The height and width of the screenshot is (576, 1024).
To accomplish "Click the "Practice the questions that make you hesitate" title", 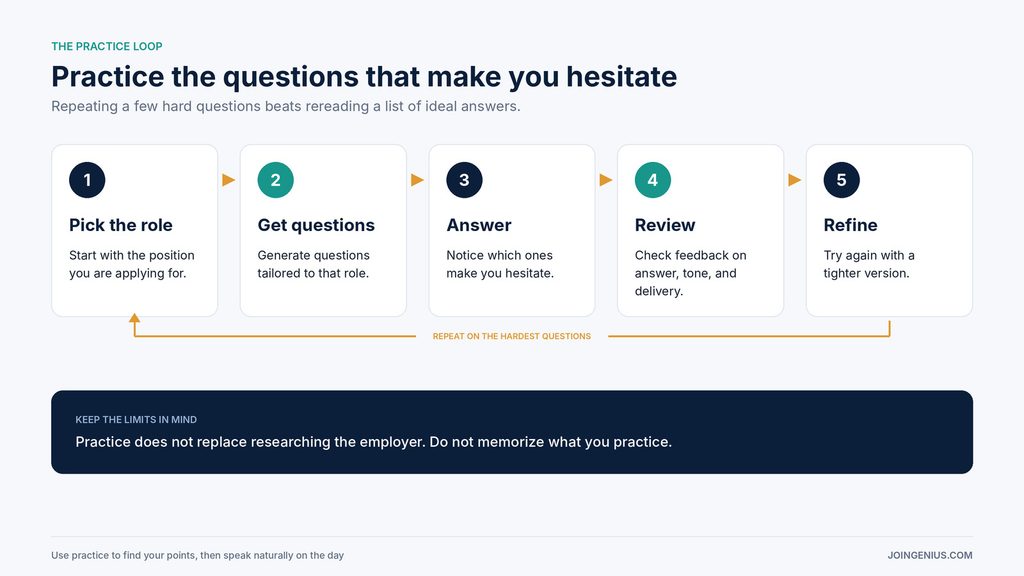I will click(364, 76).
